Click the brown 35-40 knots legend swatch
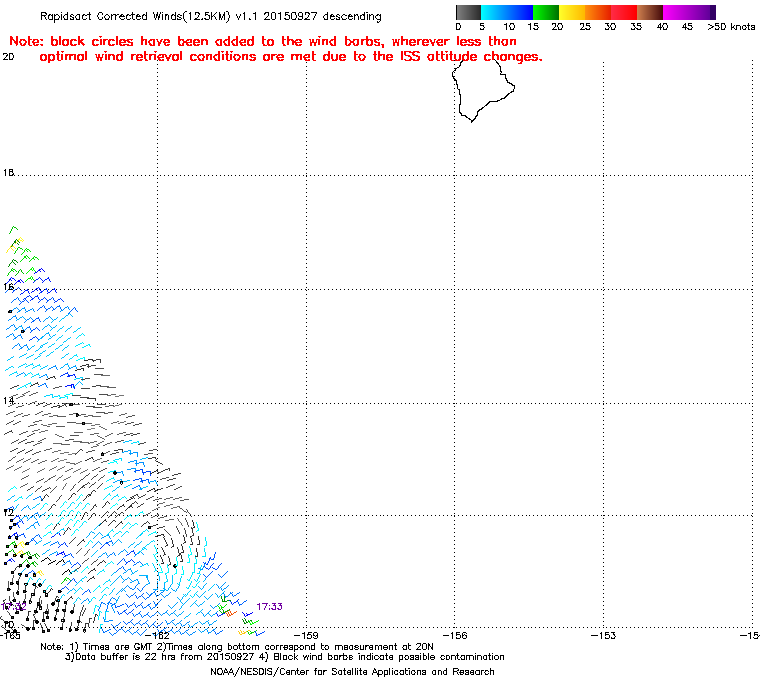Viewport: 760px width, 688px height. (x=650, y=12)
